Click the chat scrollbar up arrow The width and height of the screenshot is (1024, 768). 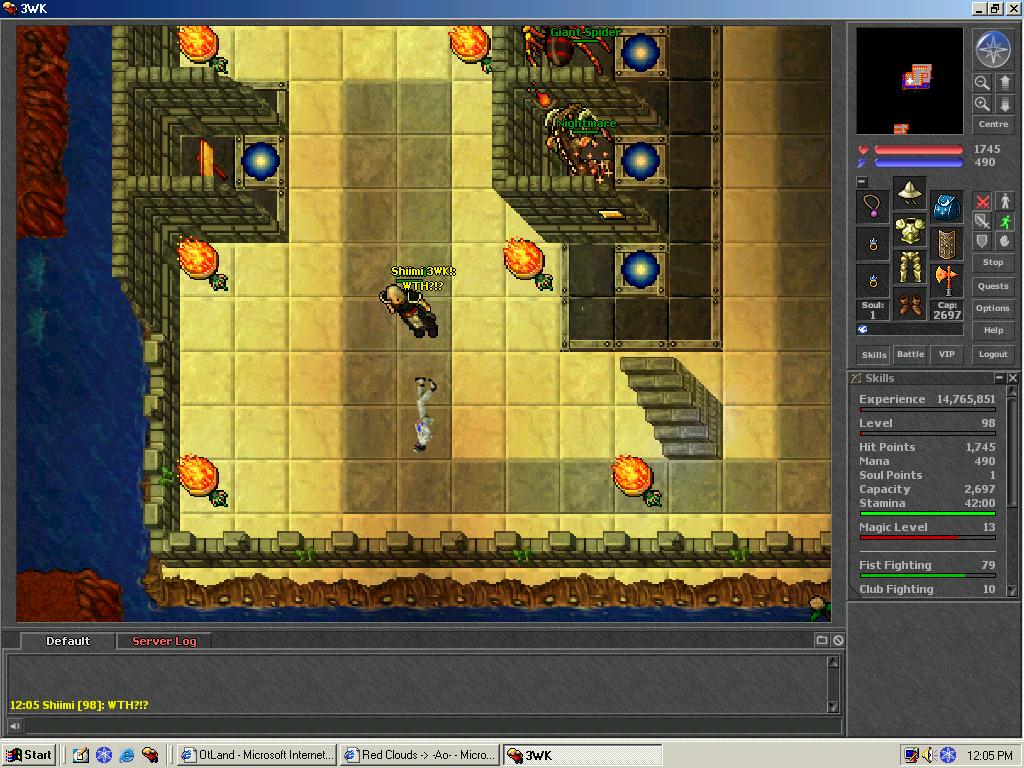(x=833, y=662)
